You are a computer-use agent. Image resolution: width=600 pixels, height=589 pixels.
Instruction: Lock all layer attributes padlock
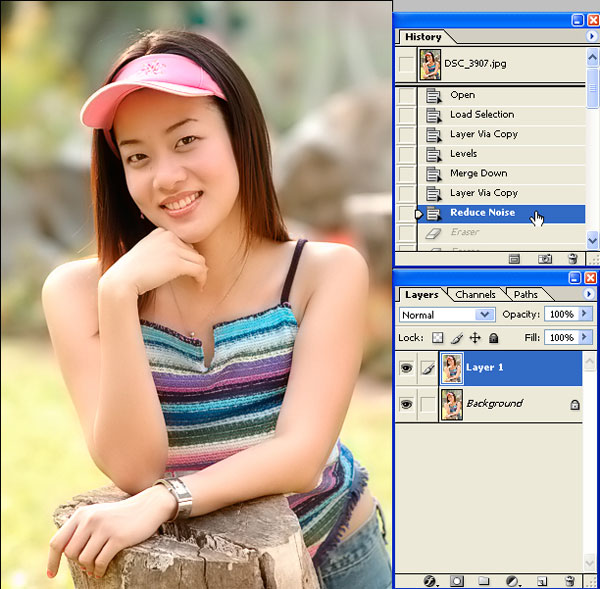click(494, 338)
